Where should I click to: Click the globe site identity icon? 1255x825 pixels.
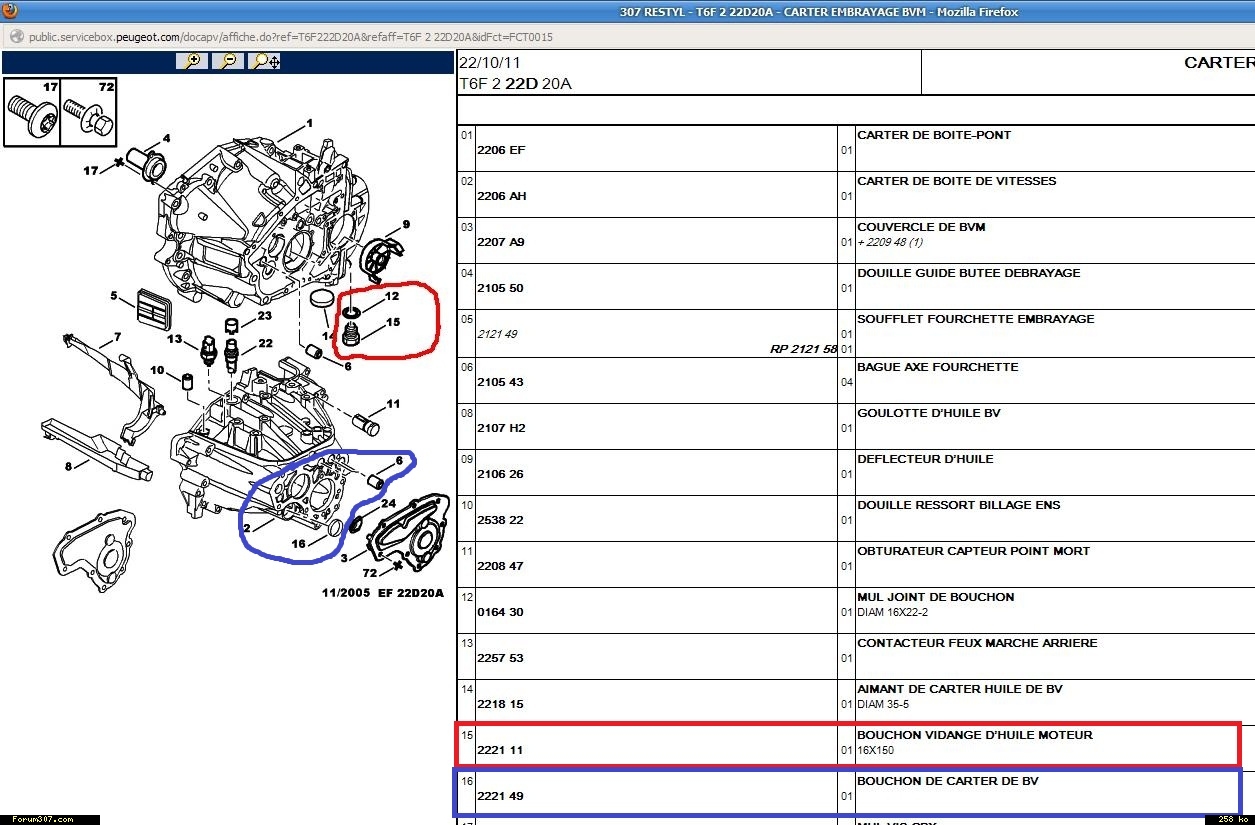coord(15,37)
